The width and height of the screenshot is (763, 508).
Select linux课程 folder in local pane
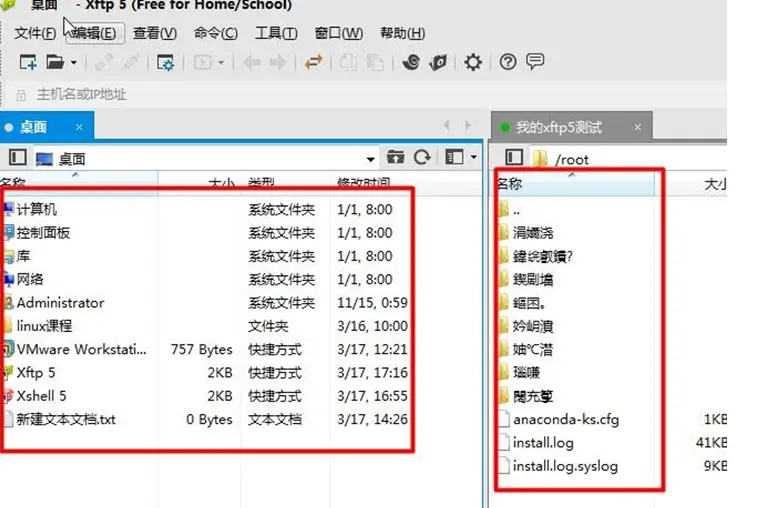point(44,326)
